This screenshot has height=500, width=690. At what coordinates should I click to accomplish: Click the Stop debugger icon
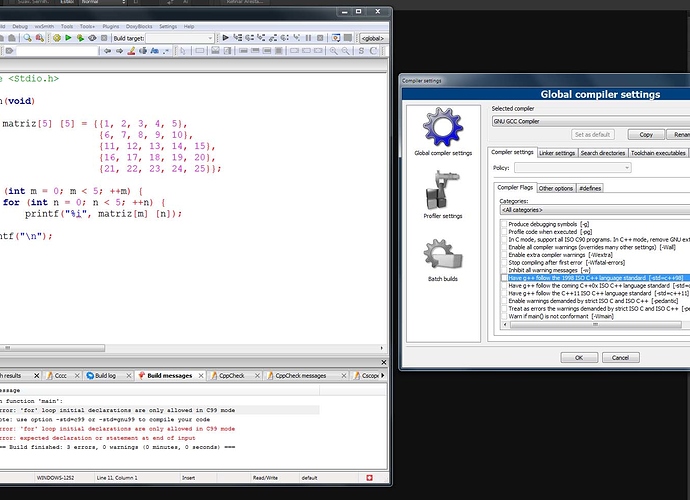point(320,38)
